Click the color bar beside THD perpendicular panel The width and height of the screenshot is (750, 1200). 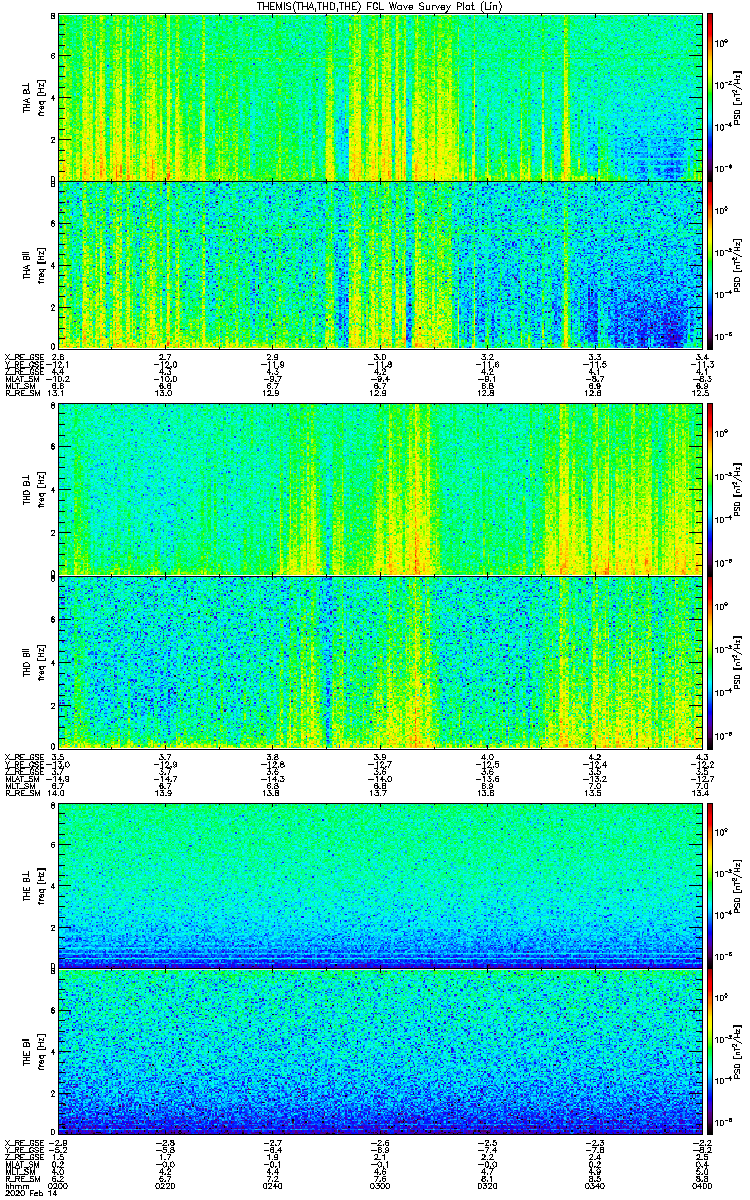click(x=711, y=488)
